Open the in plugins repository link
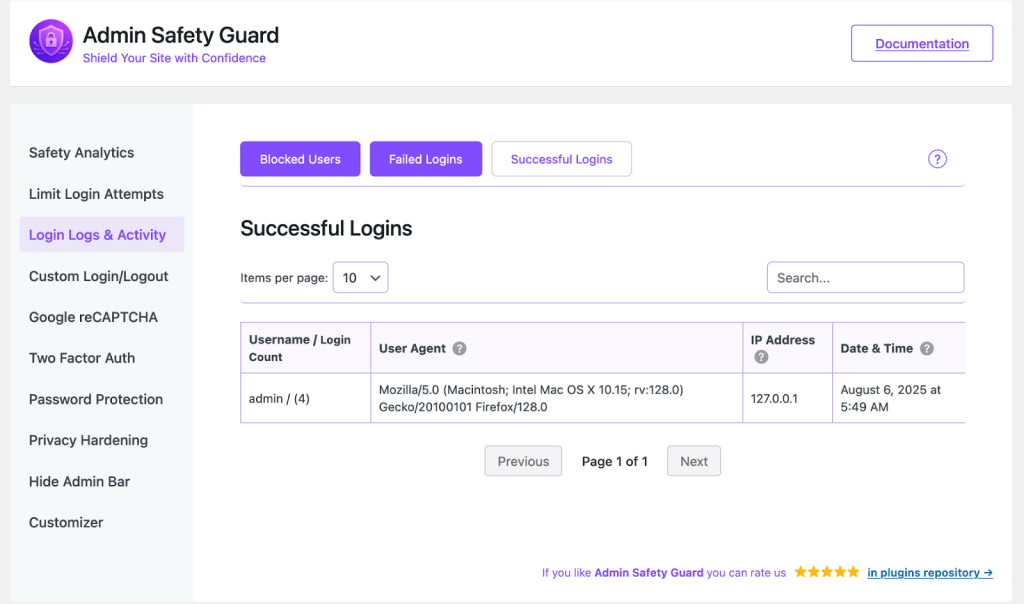This screenshot has height=604, width=1024. tap(929, 573)
